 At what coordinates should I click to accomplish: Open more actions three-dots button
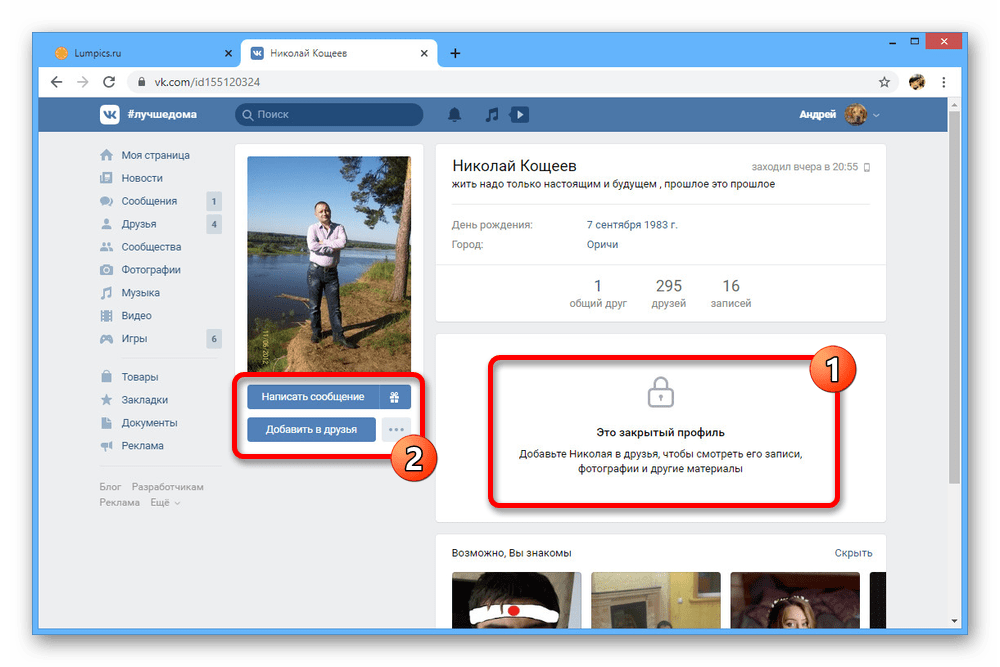click(397, 430)
